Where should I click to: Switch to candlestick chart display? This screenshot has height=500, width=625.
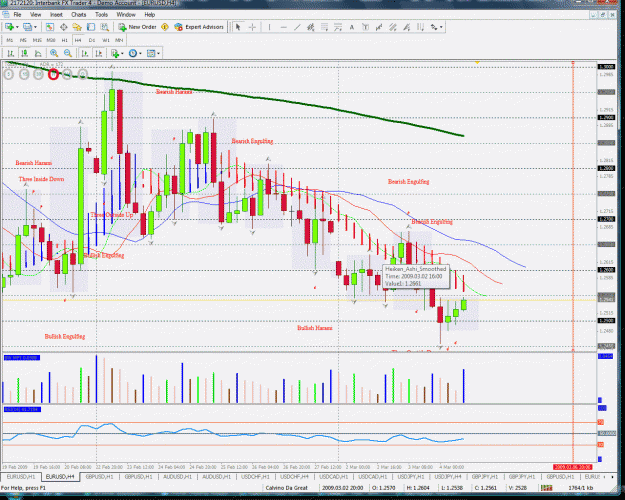point(24,53)
